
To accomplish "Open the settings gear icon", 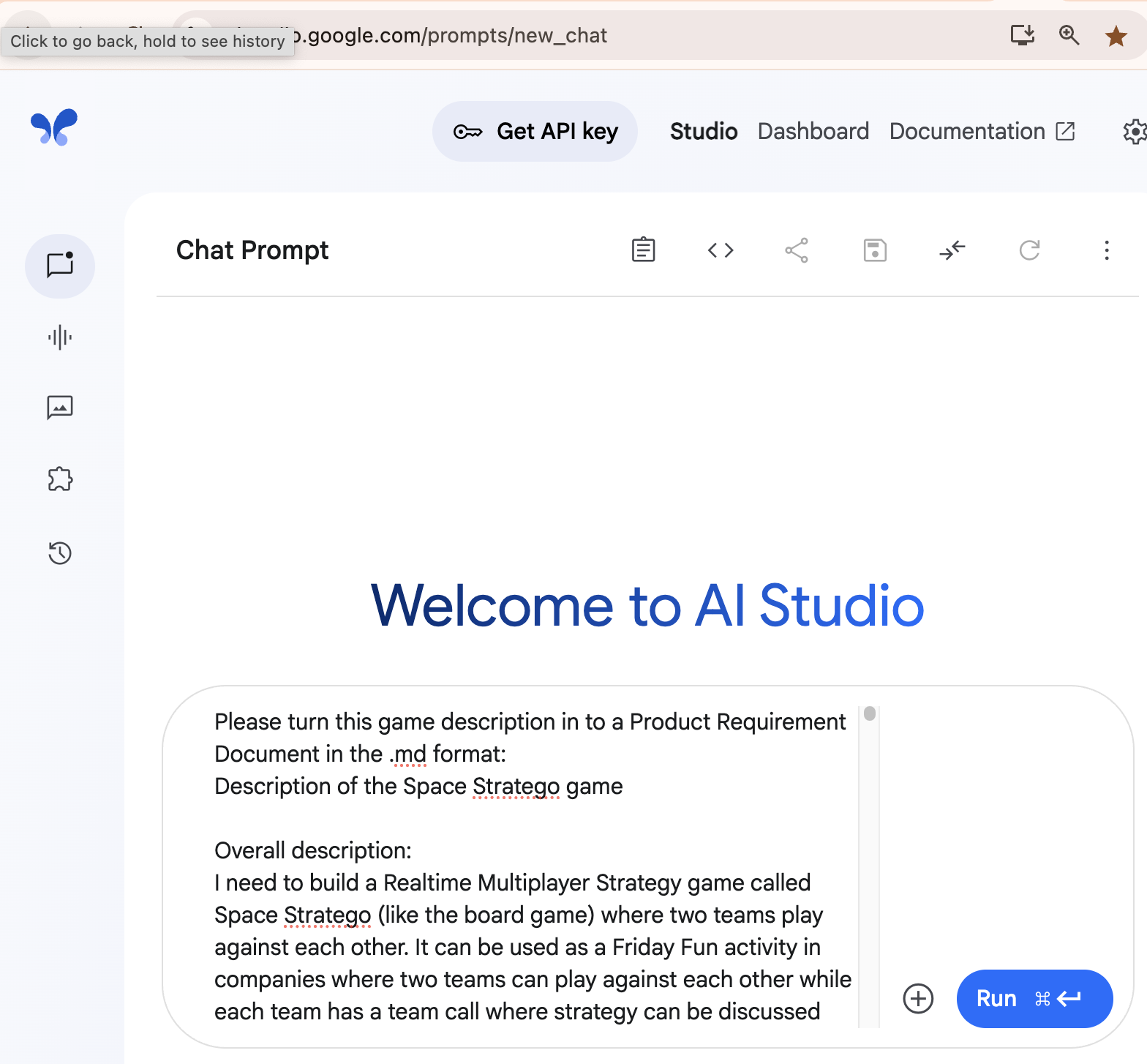I will click(x=1135, y=132).
